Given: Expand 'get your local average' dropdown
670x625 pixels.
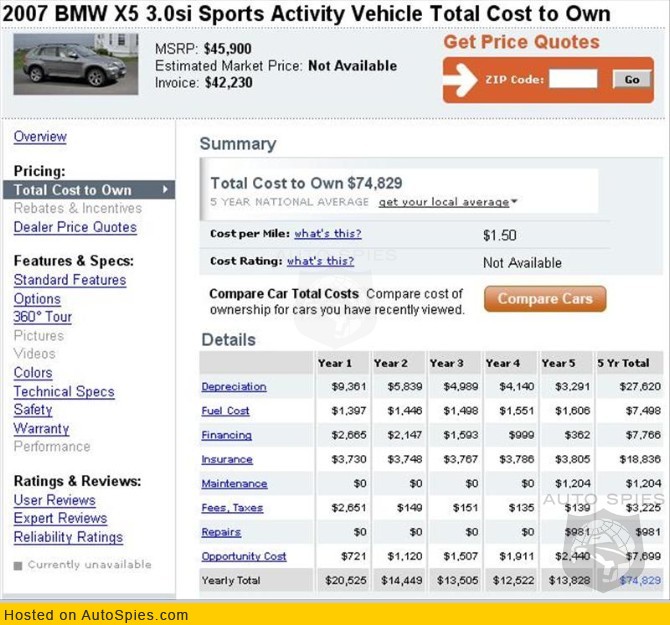Looking at the screenshot, I should coord(448,202).
